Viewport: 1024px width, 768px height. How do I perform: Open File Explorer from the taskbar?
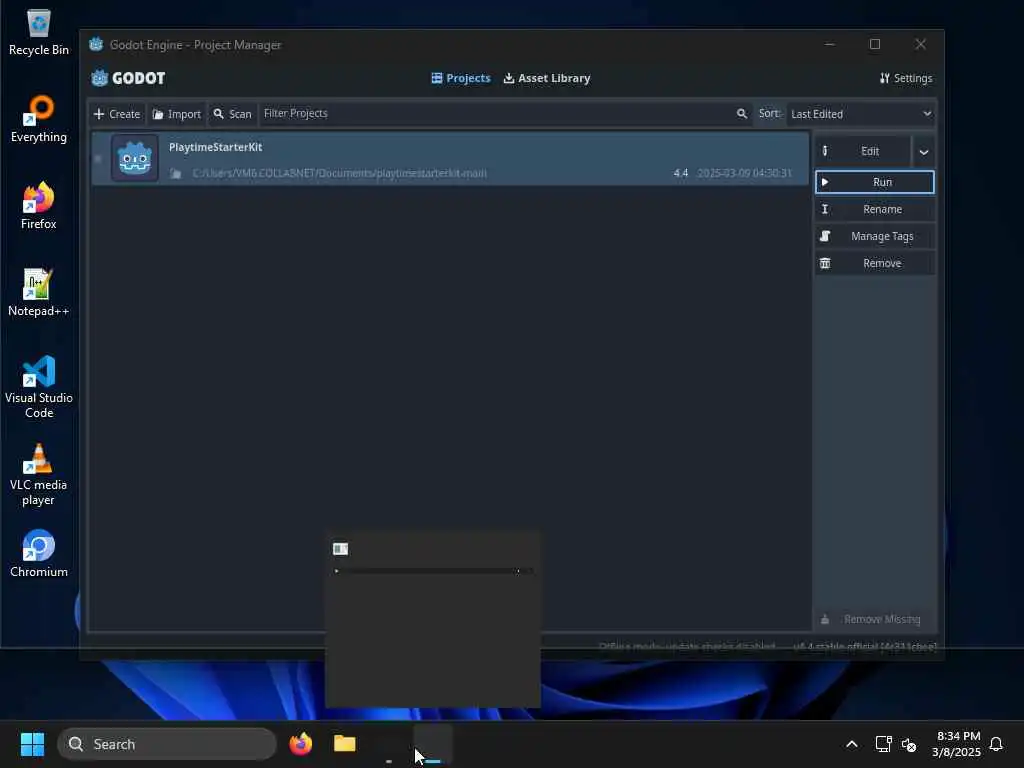coord(344,744)
